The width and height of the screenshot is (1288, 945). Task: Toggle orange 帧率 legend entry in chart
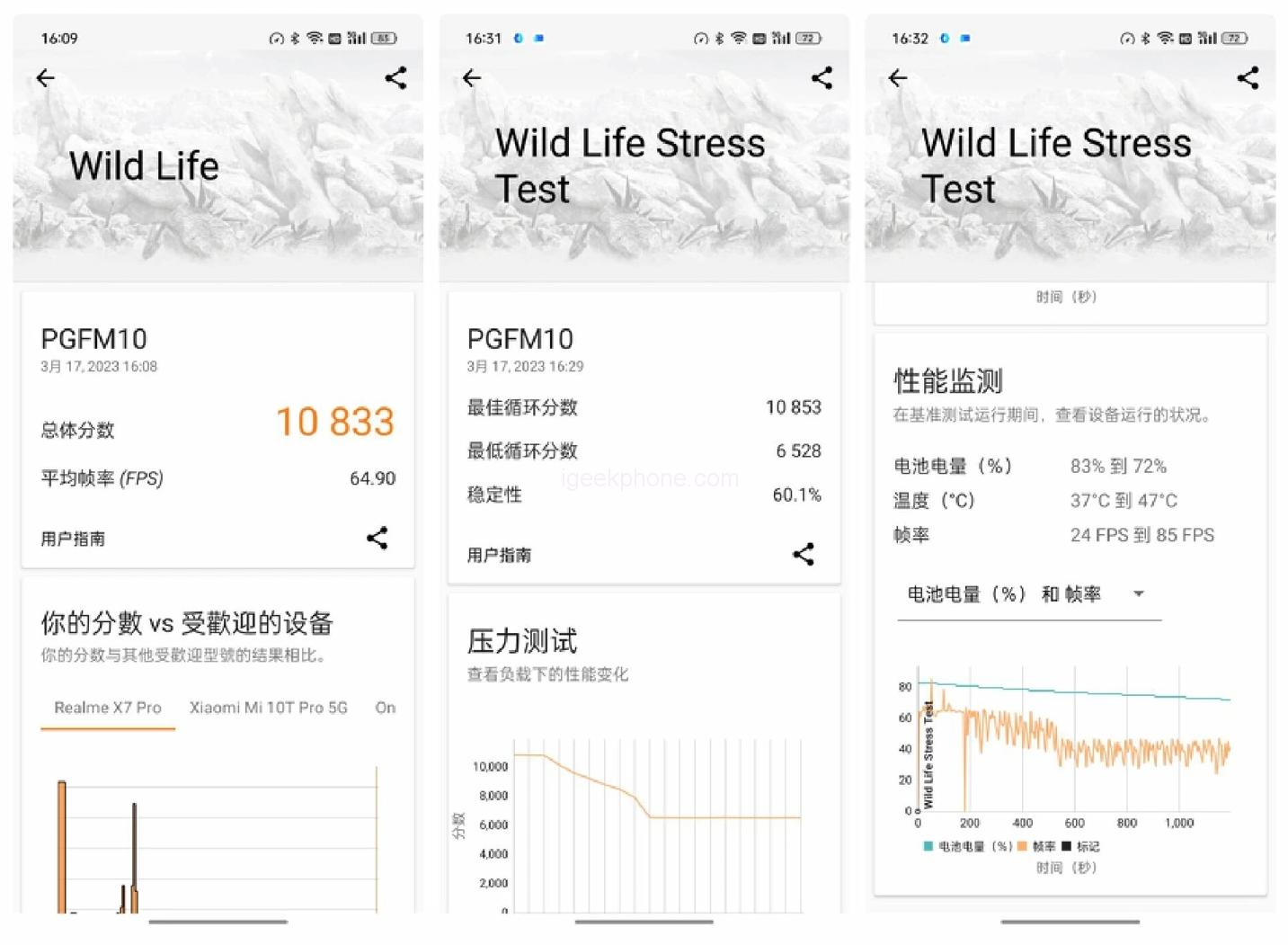pyautogui.click(x=1037, y=846)
